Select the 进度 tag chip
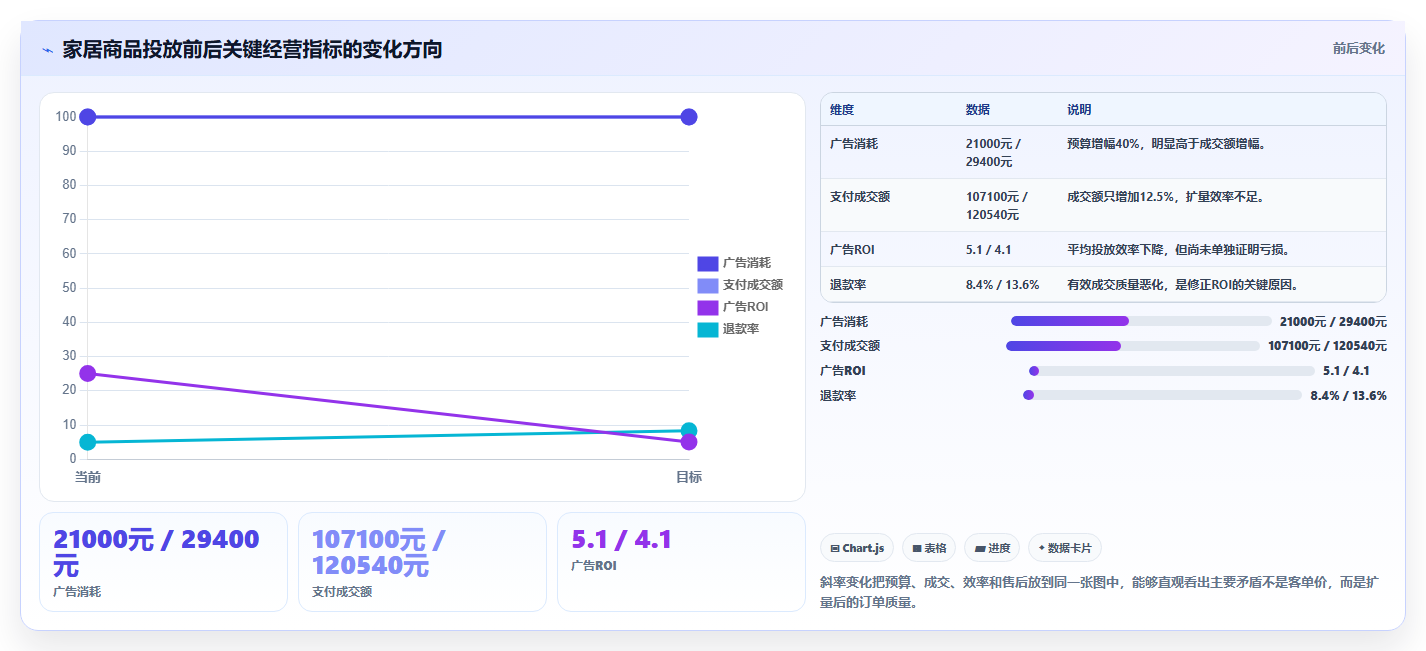 click(x=992, y=548)
